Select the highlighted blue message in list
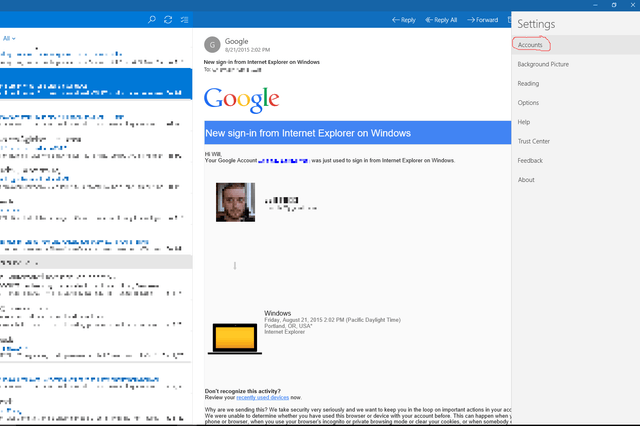This screenshot has width=640, height=426. coord(96,84)
